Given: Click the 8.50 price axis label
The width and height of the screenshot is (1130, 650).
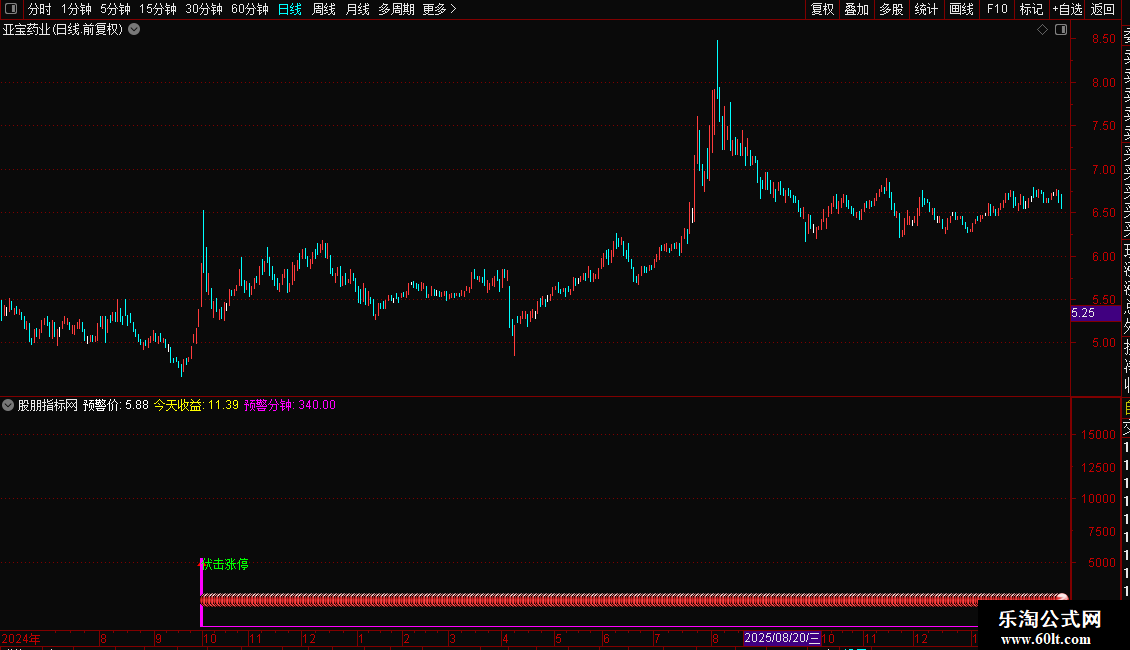Looking at the screenshot, I should (x=1103, y=39).
